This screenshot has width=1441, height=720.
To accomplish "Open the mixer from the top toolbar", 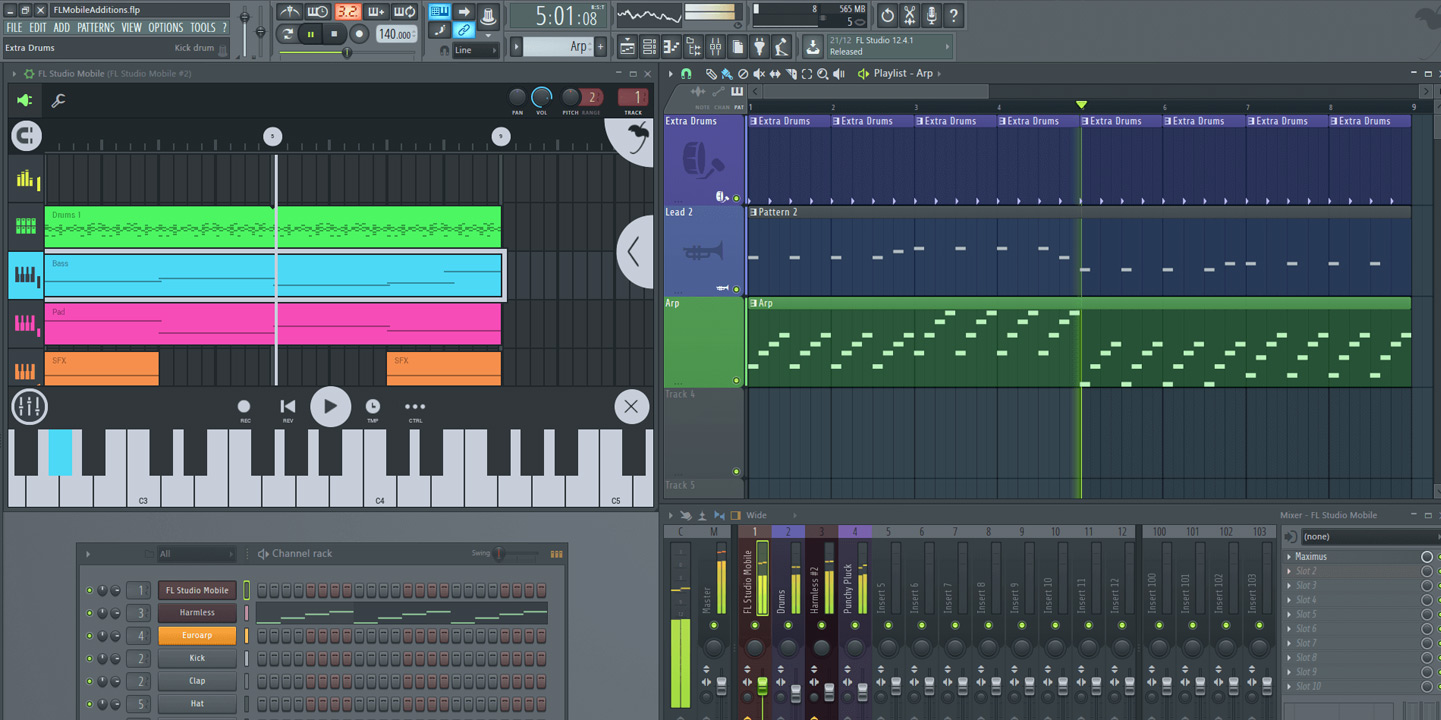I will tap(715, 47).
